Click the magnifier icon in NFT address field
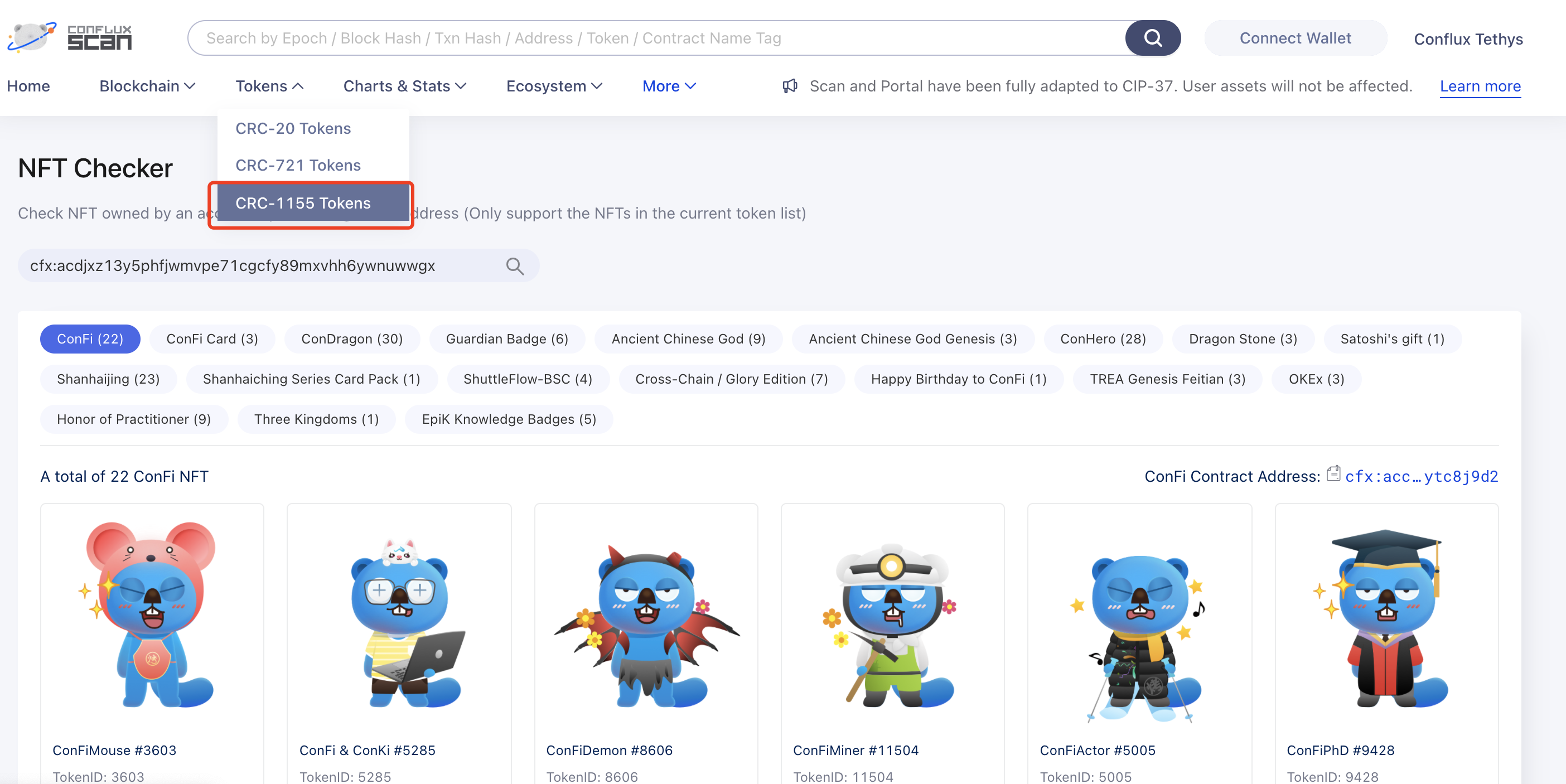 coord(515,265)
